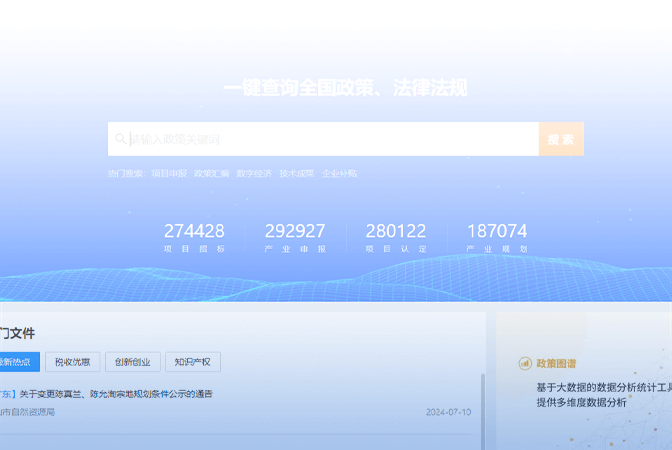This screenshot has width=672, height=450.
Task: Open the 274428 项目招标 statistic
Action: [x=194, y=237]
